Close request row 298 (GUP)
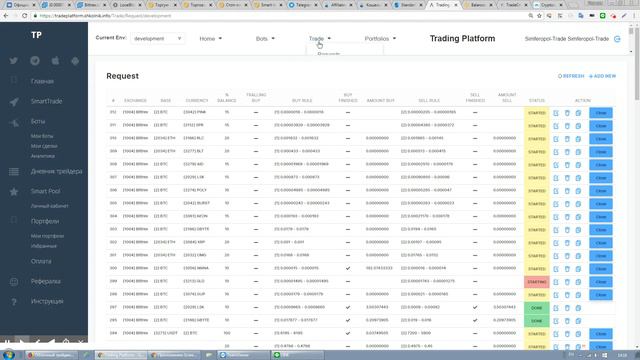This screenshot has height=360, width=640. (601, 295)
